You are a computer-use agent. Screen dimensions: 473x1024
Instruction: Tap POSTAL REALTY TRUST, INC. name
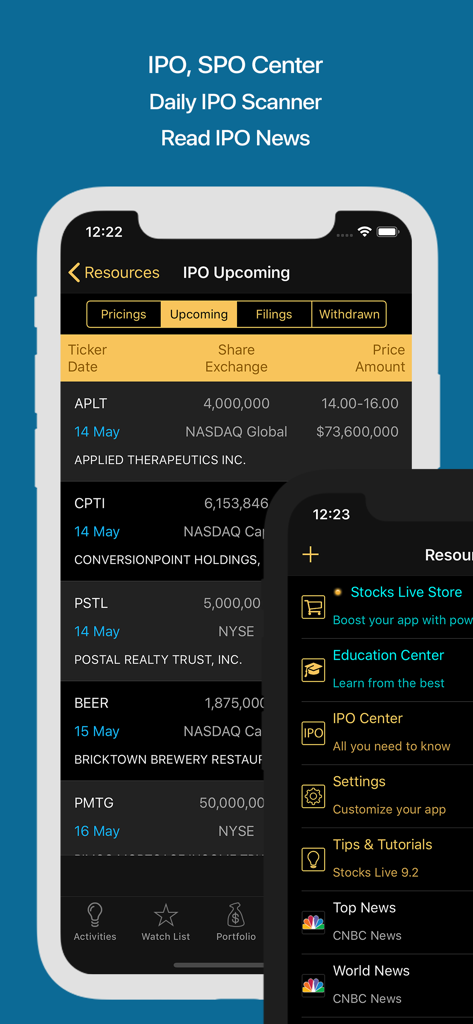pos(158,660)
